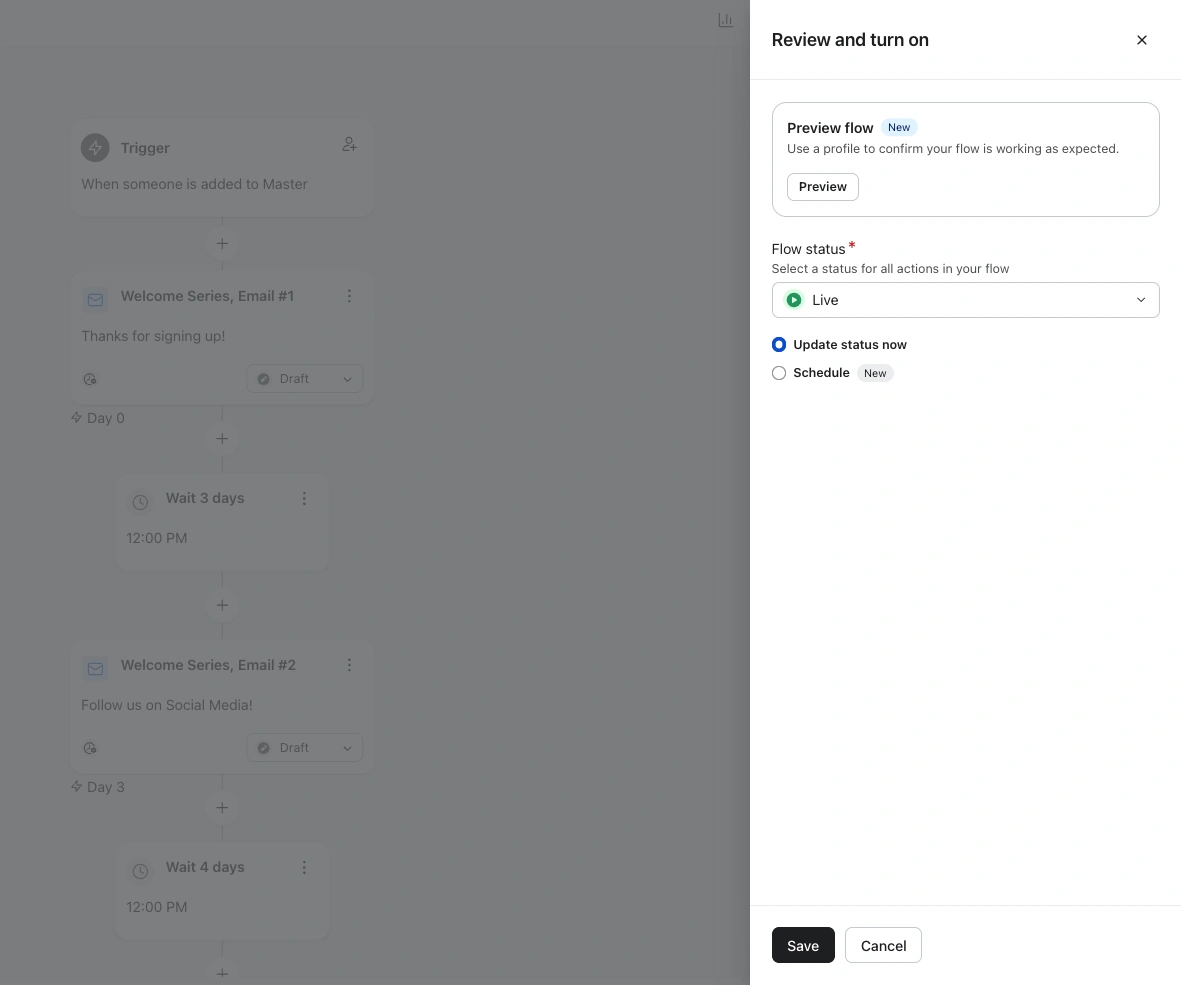Click the clock icon on Wait 4 days

(x=140, y=871)
